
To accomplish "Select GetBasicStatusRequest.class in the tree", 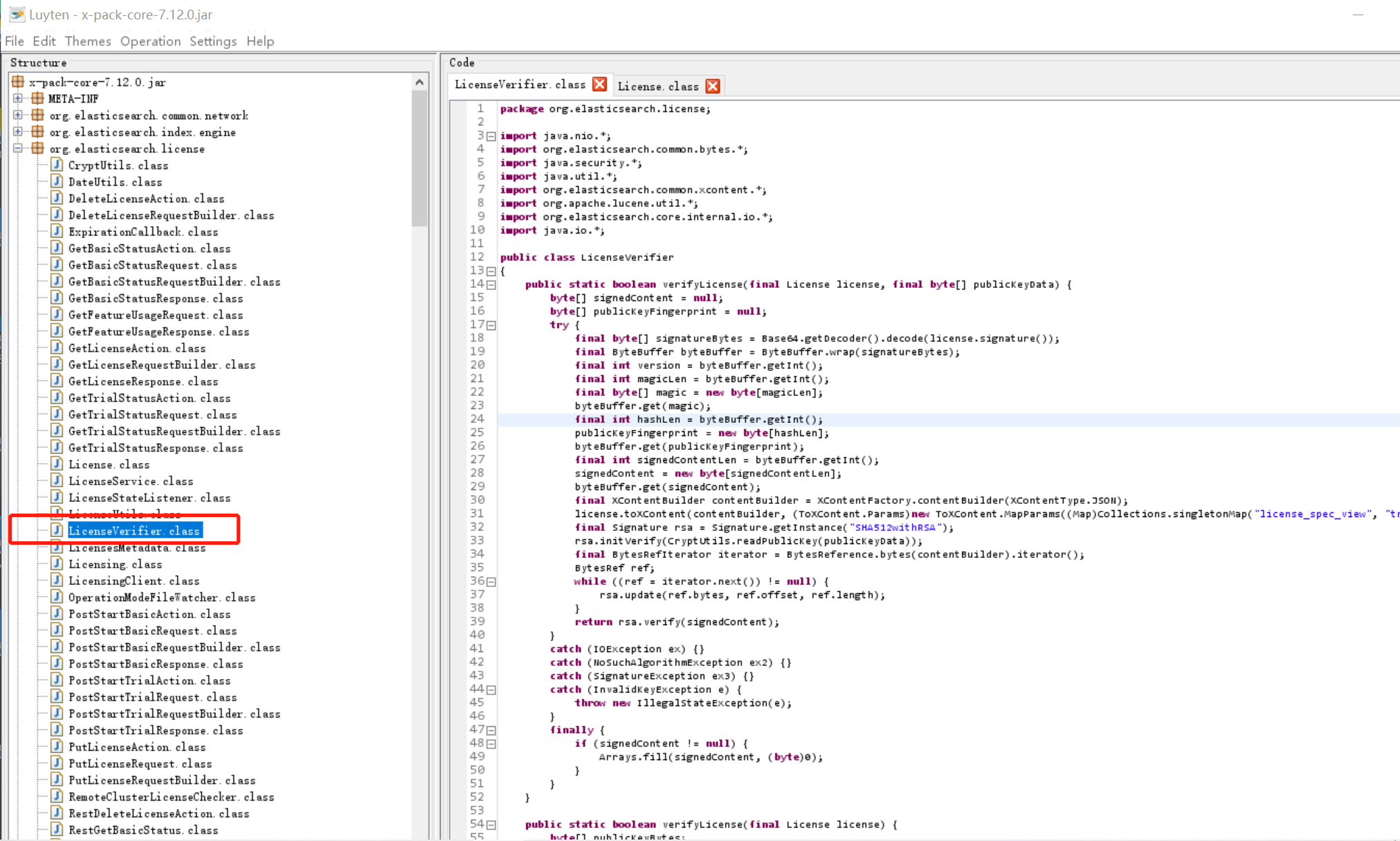I will point(152,264).
